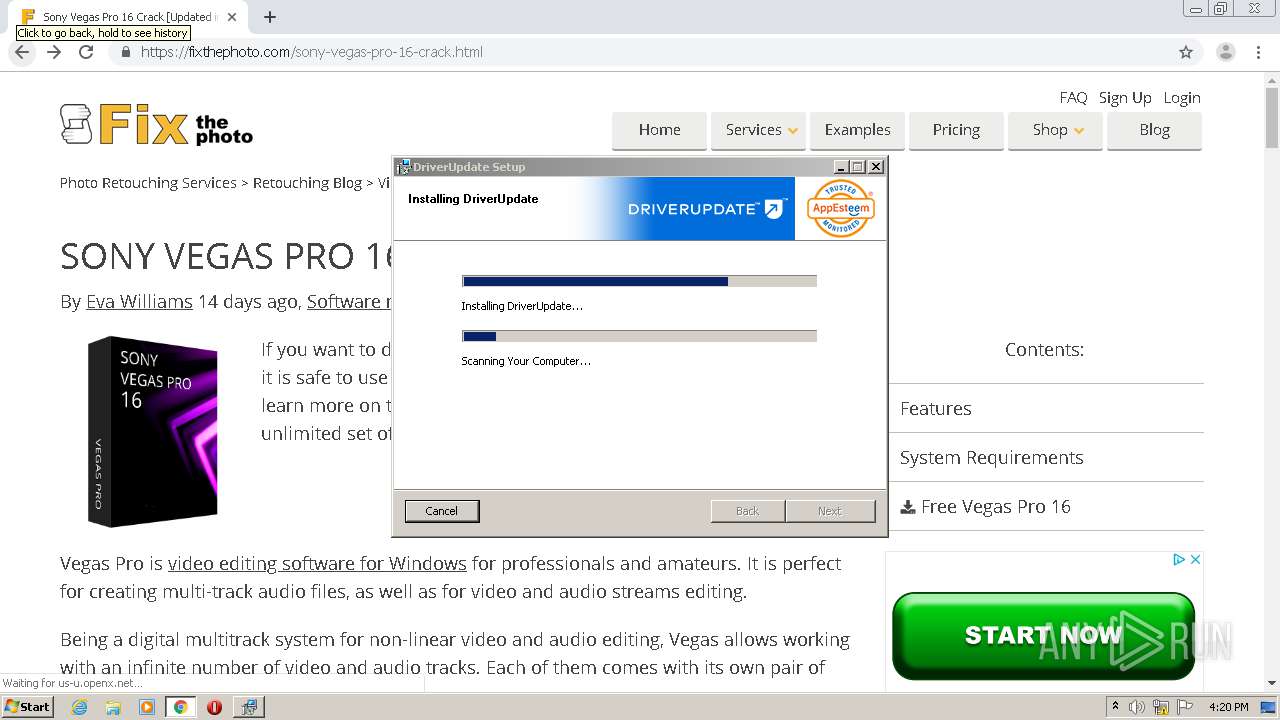Open the Blog page

[x=1154, y=130]
